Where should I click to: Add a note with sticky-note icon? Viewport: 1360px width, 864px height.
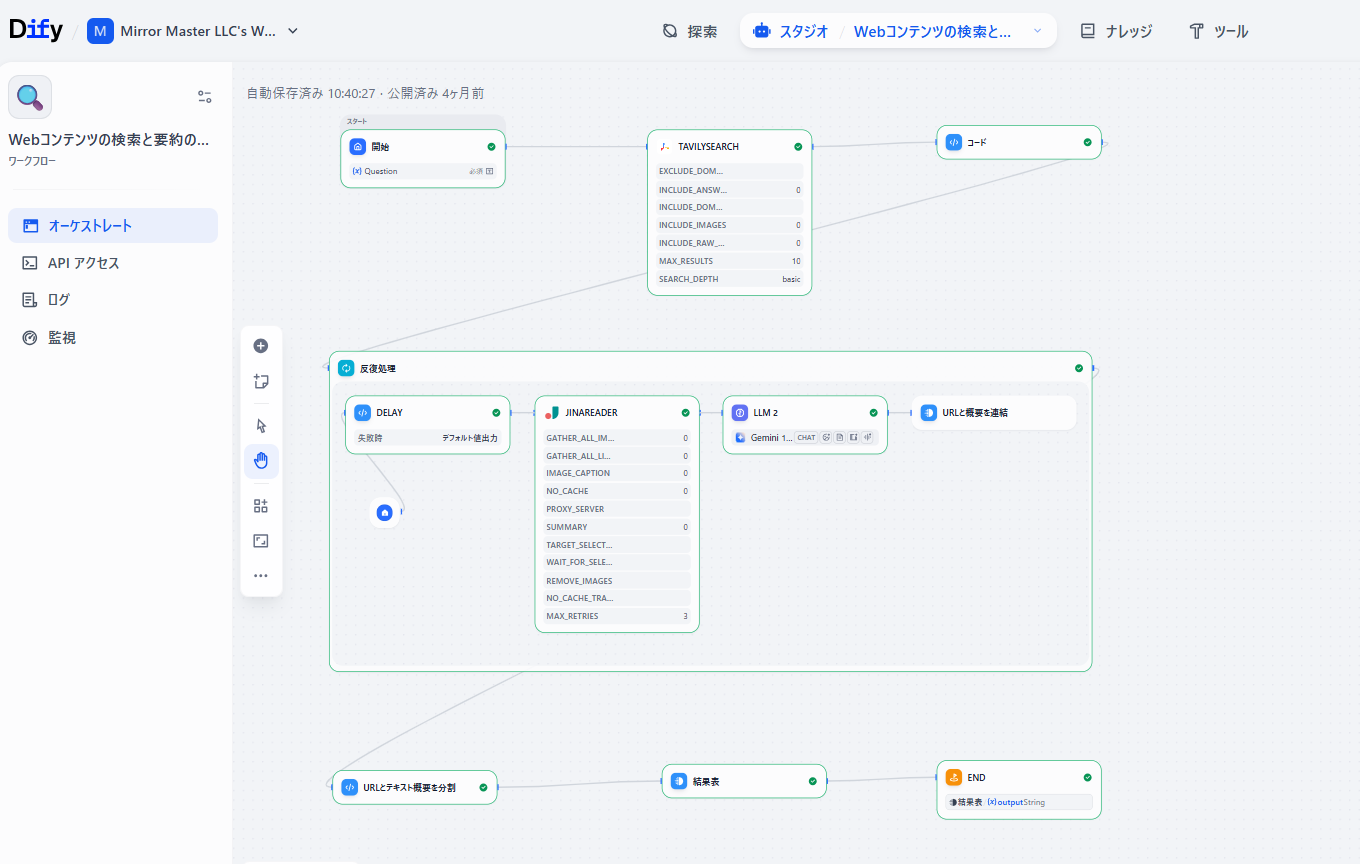[261, 381]
